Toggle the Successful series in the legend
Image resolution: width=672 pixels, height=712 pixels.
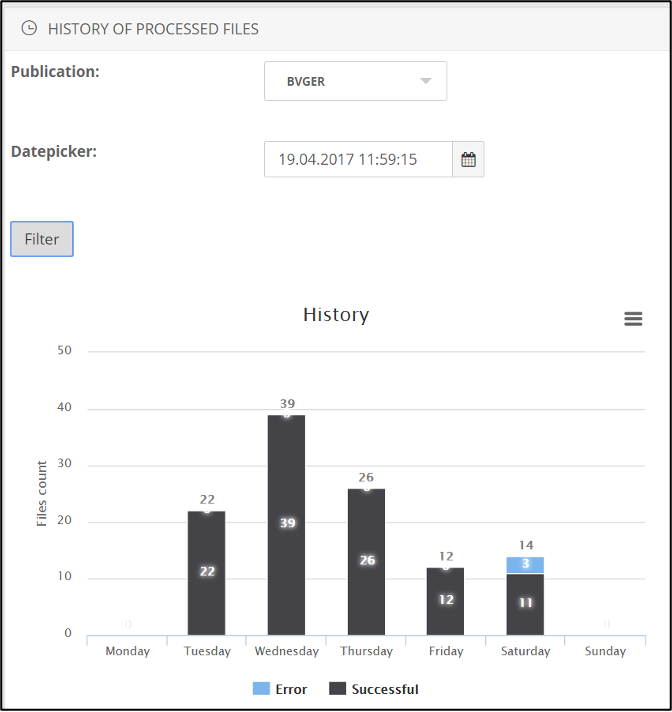[374, 689]
